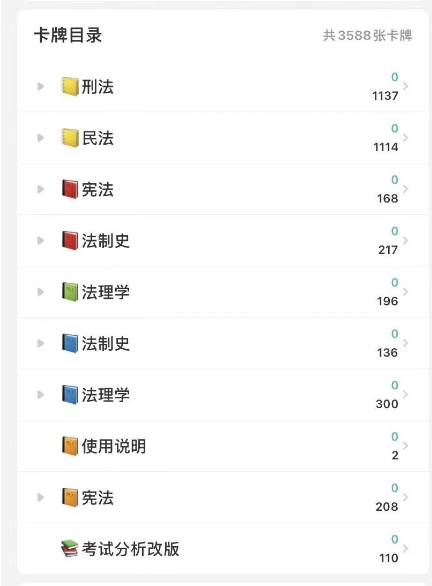The height and width of the screenshot is (586, 432).
Task: Tap the right chevron on 考试分析改版 row
Action: tap(405, 549)
